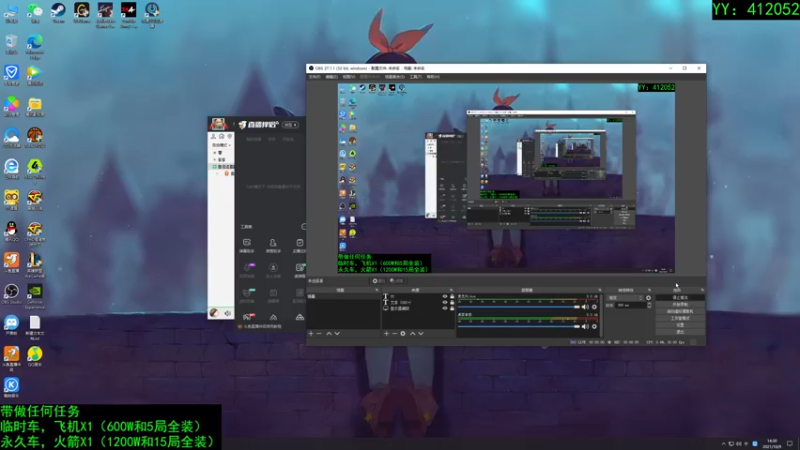The width and height of the screenshot is (800, 450).
Task: Mute the desktop audio channel in the mixer
Action: (x=585, y=327)
